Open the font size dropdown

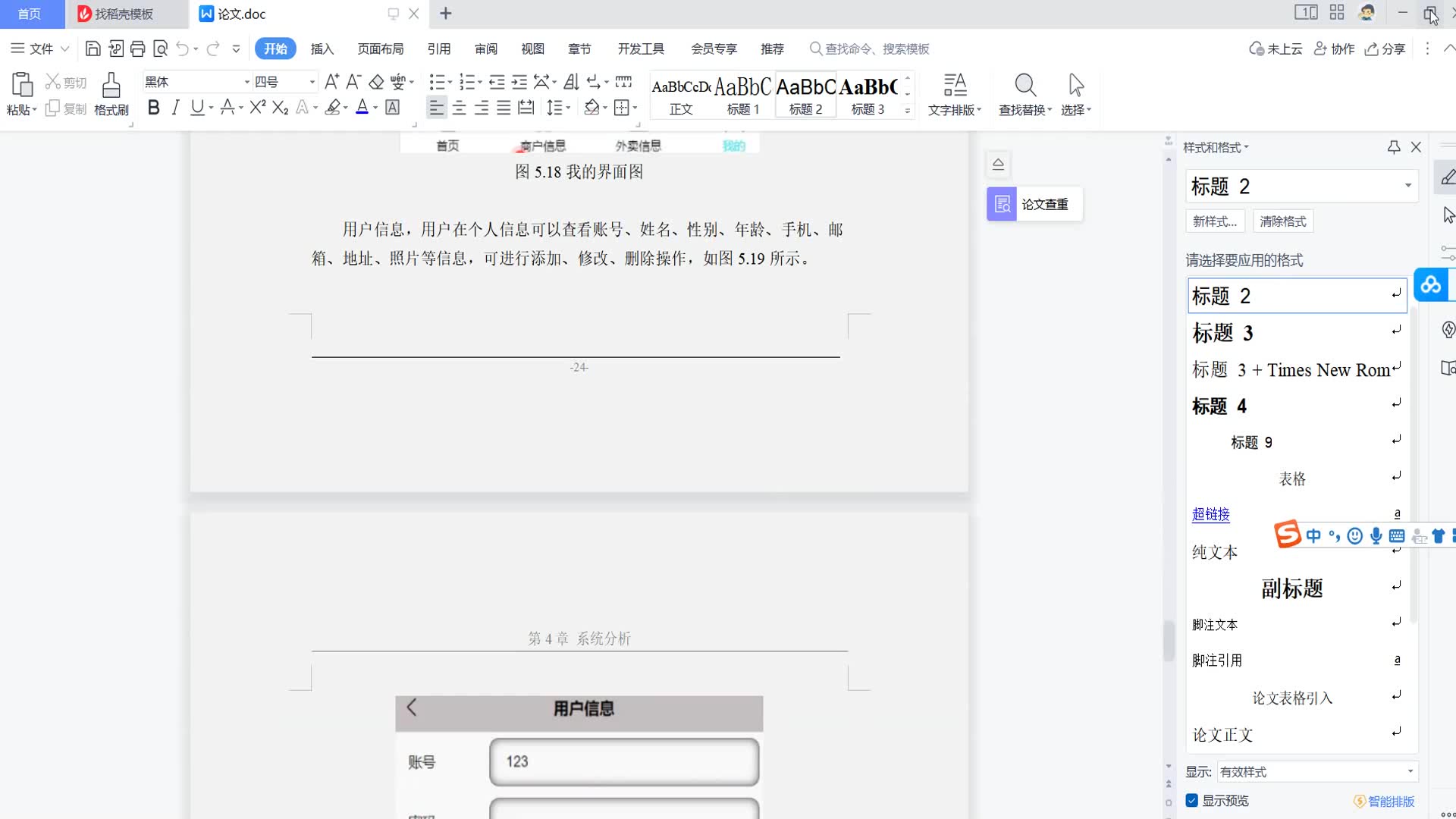coord(312,82)
